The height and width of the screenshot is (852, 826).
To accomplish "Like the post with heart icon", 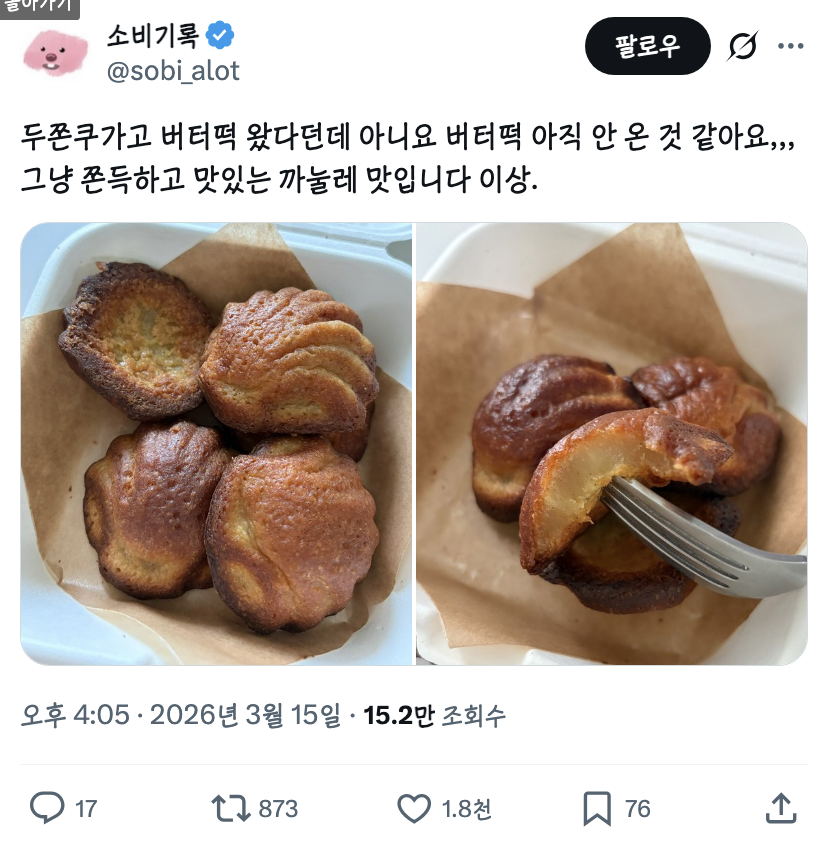I will pos(414,809).
